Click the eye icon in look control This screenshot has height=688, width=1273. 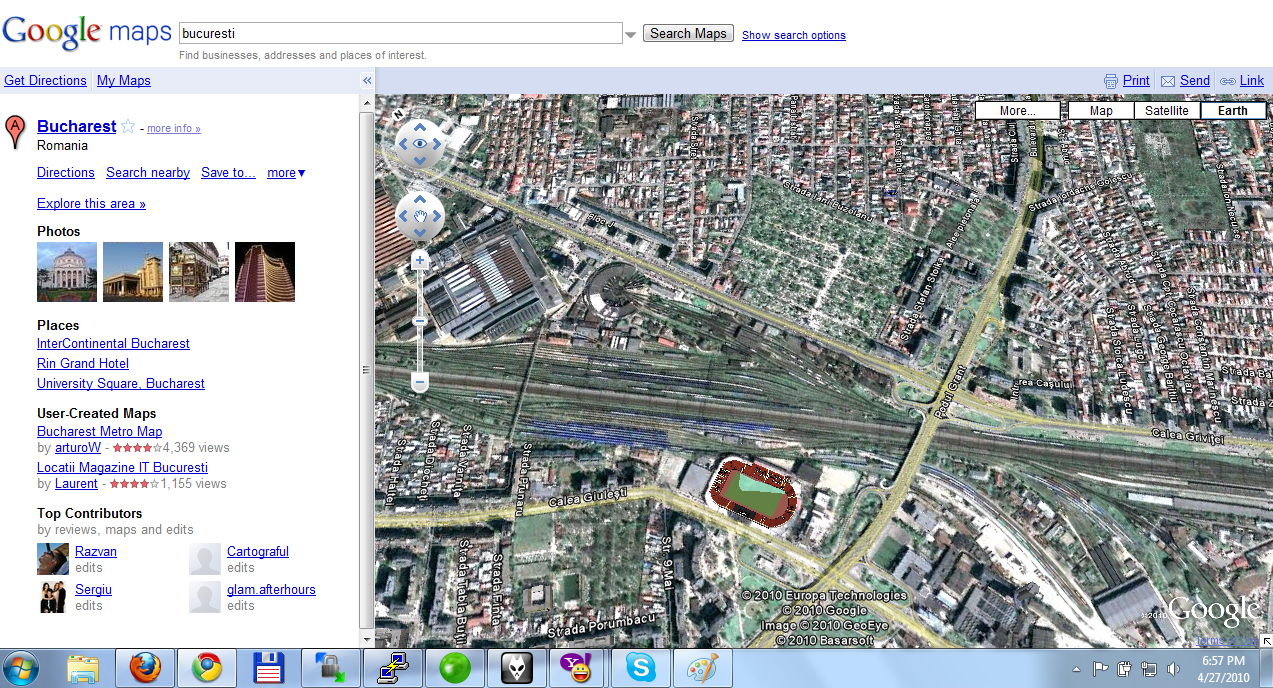click(420, 144)
